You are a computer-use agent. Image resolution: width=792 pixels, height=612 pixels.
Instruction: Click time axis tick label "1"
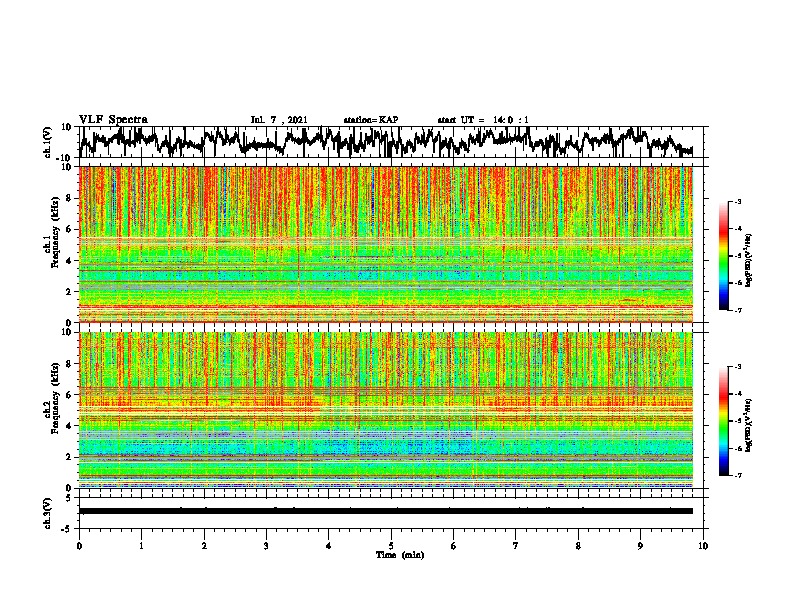click(x=141, y=546)
